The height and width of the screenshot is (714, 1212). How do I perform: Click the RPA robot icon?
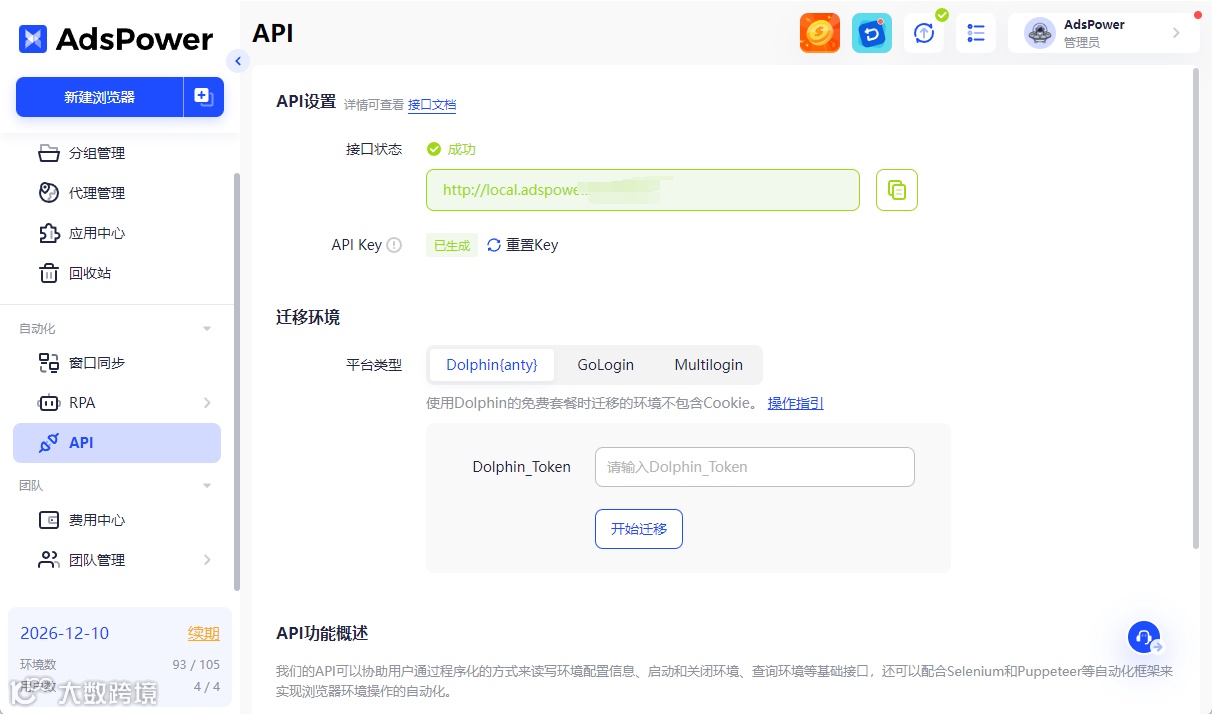pos(49,403)
